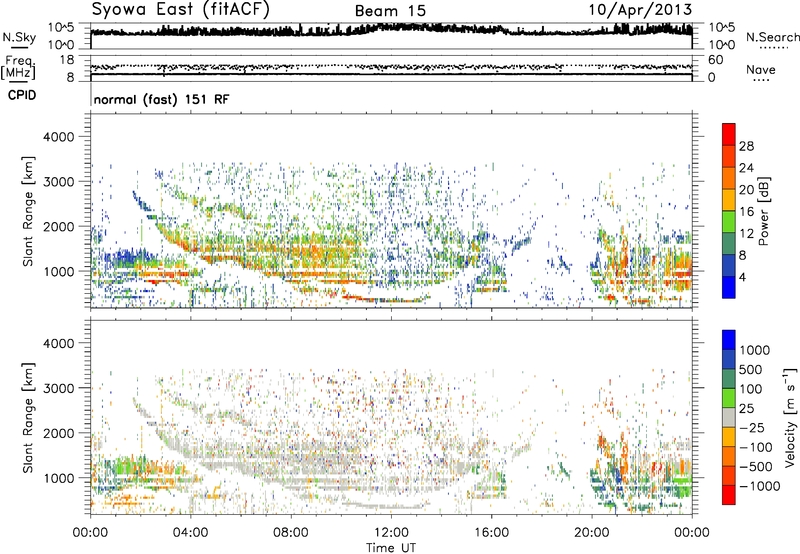Click the "16" label on power colorbar
800x554 pixels.
pyautogui.click(x=746, y=212)
